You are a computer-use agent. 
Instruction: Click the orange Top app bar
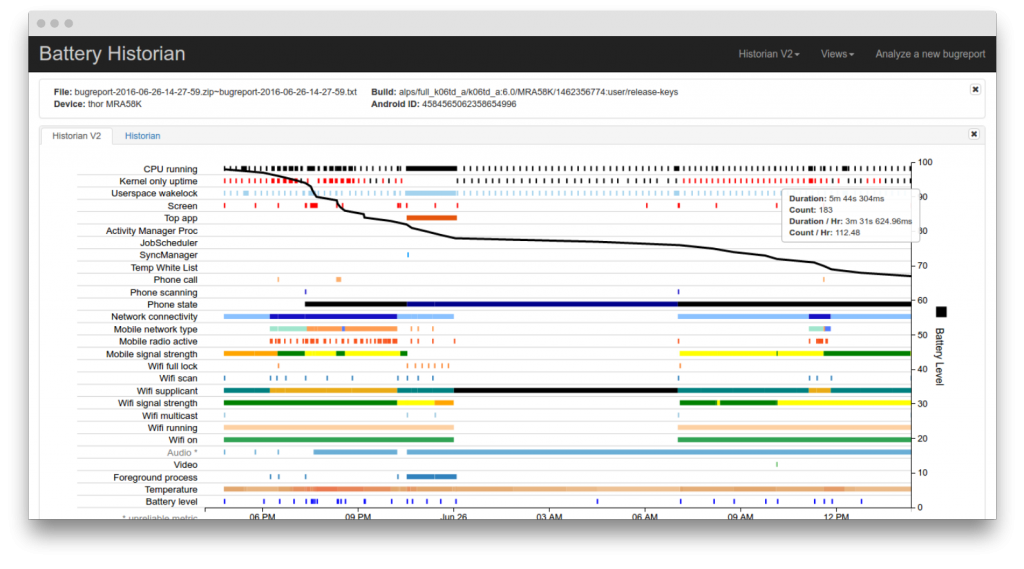pos(431,217)
